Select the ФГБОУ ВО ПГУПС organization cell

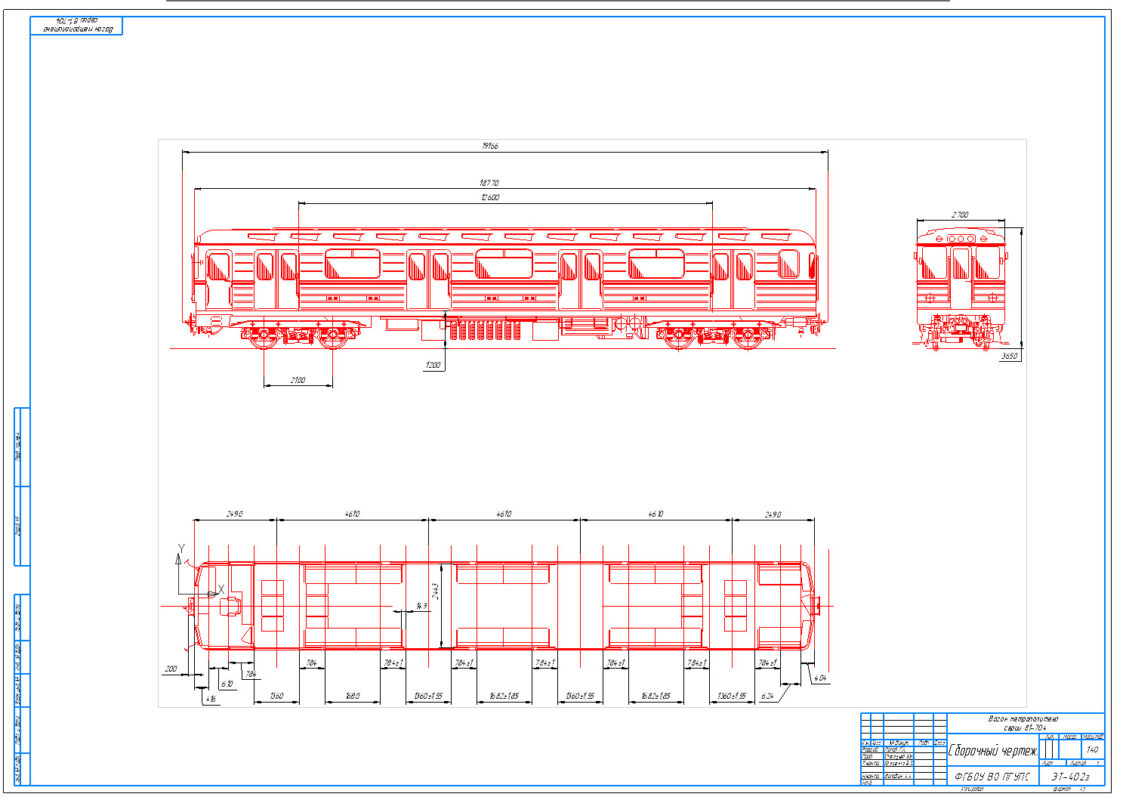993,776
